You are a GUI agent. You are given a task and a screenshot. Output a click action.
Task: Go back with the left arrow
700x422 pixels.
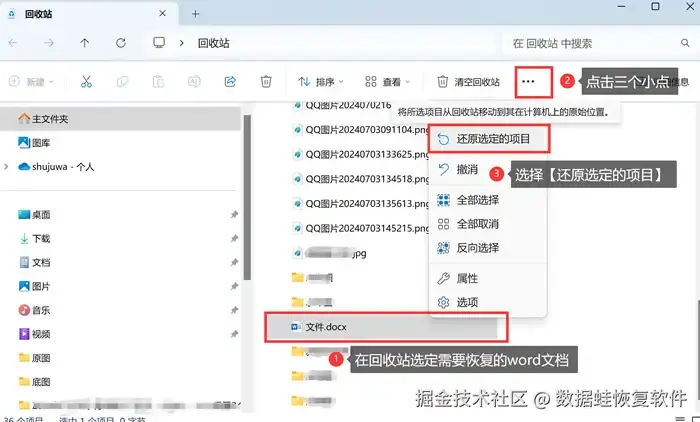(13, 43)
